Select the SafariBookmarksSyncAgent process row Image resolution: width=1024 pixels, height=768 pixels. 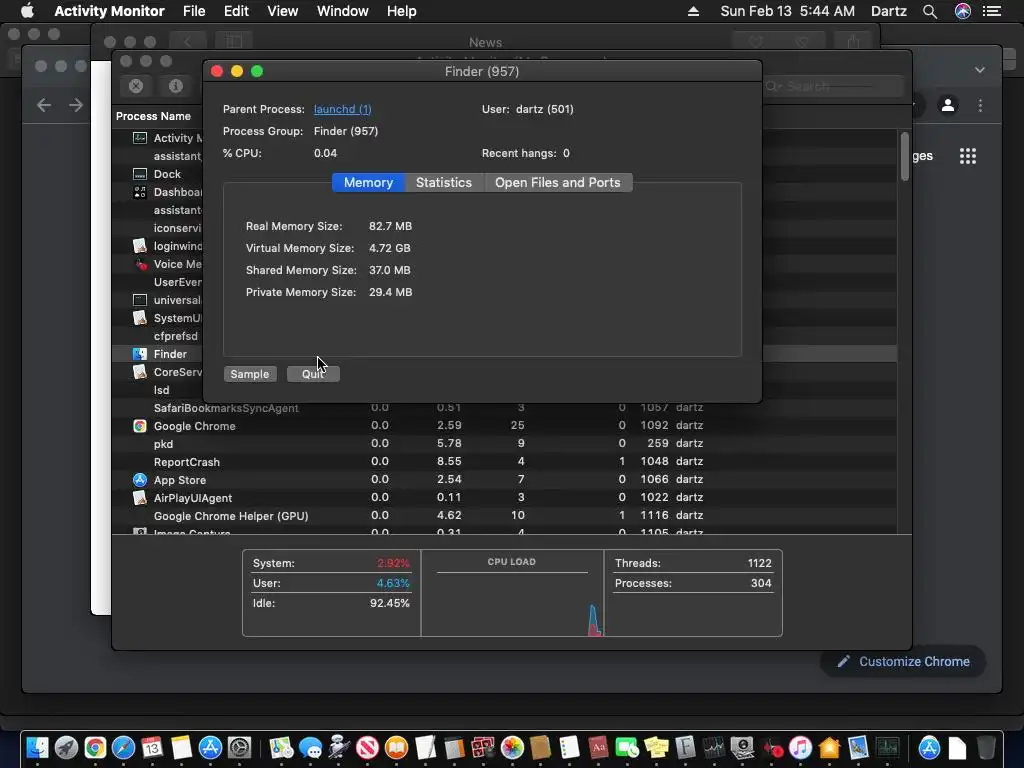pos(504,408)
